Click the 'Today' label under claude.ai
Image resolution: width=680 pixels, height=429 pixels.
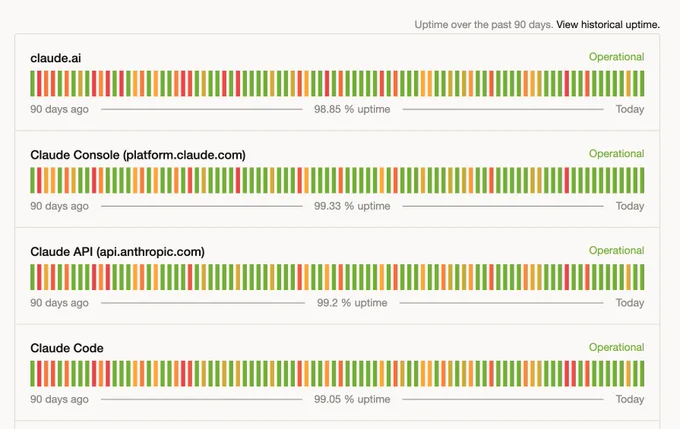point(630,109)
